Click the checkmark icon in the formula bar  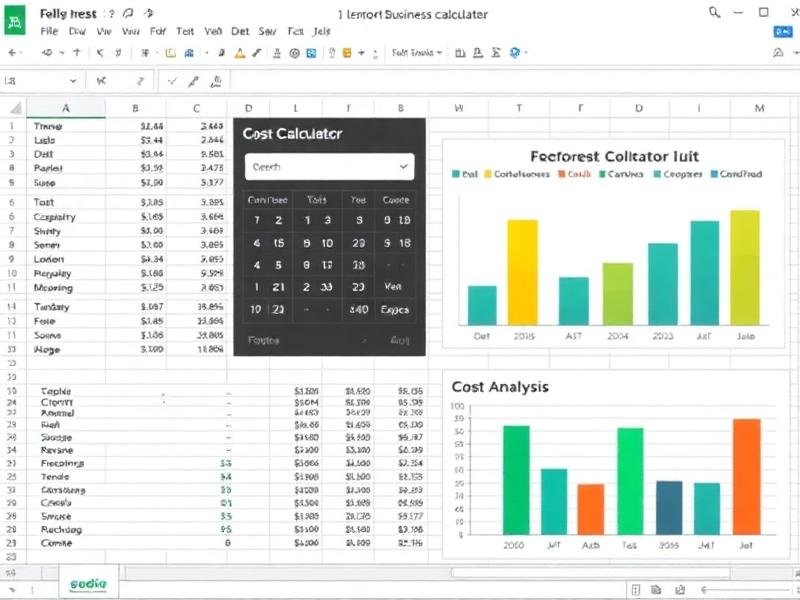(x=172, y=81)
